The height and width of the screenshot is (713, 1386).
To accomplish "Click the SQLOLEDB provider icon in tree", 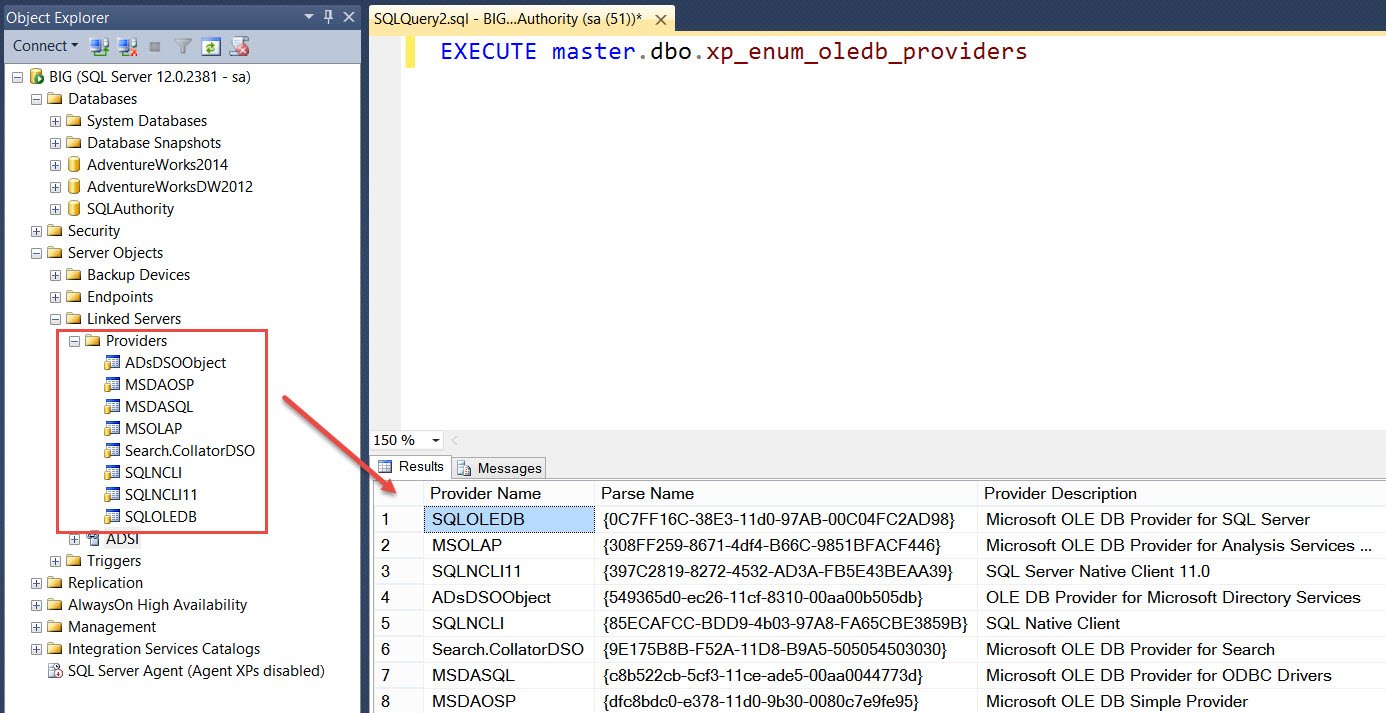I will pos(112,517).
